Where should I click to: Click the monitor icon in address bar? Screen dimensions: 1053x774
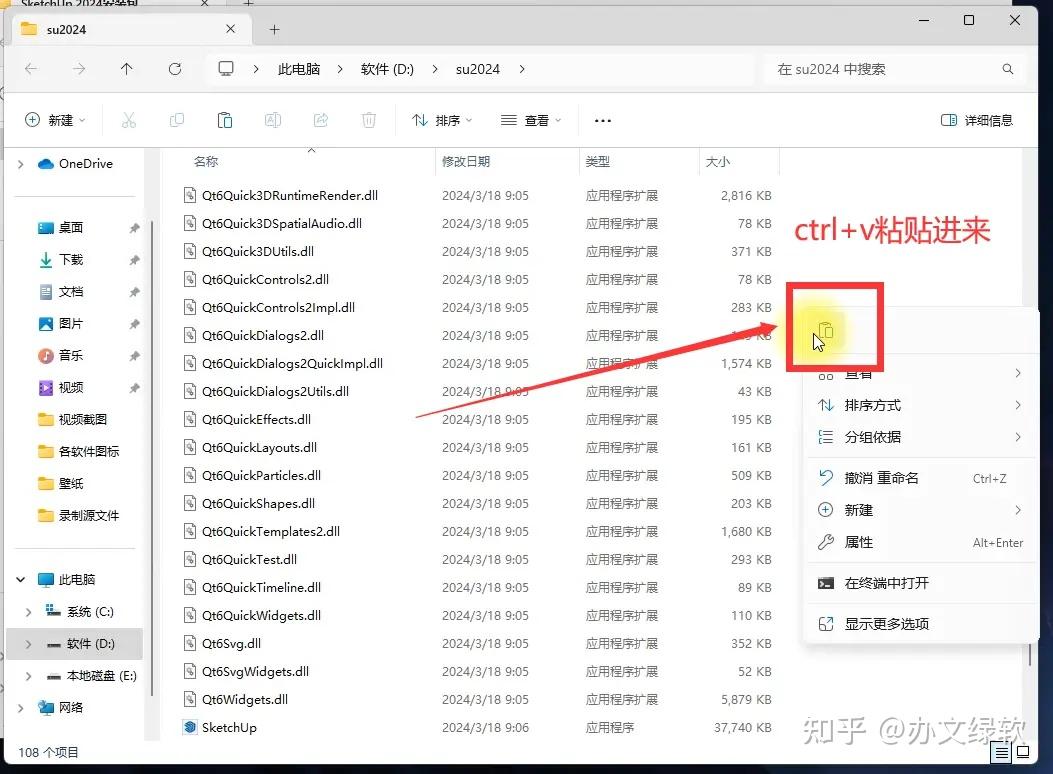click(226, 68)
